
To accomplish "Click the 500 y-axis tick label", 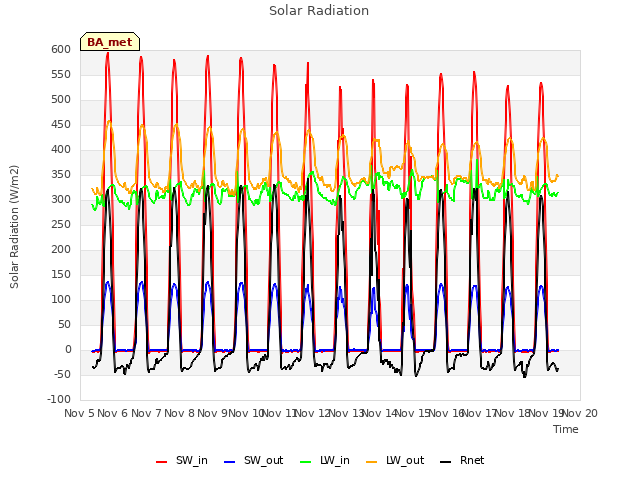I will pos(61,100).
